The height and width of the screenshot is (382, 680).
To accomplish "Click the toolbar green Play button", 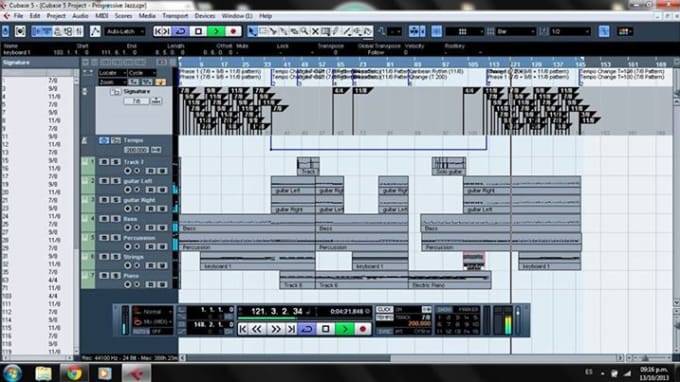I will point(216,31).
